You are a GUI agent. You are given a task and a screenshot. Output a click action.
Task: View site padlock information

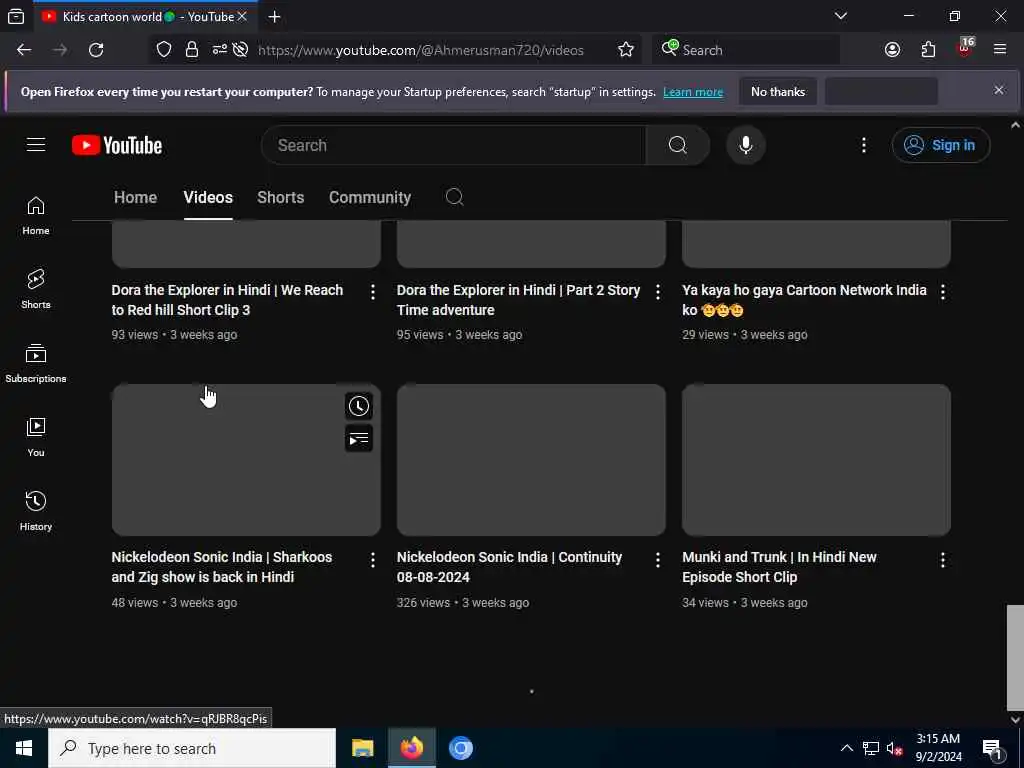coord(192,50)
